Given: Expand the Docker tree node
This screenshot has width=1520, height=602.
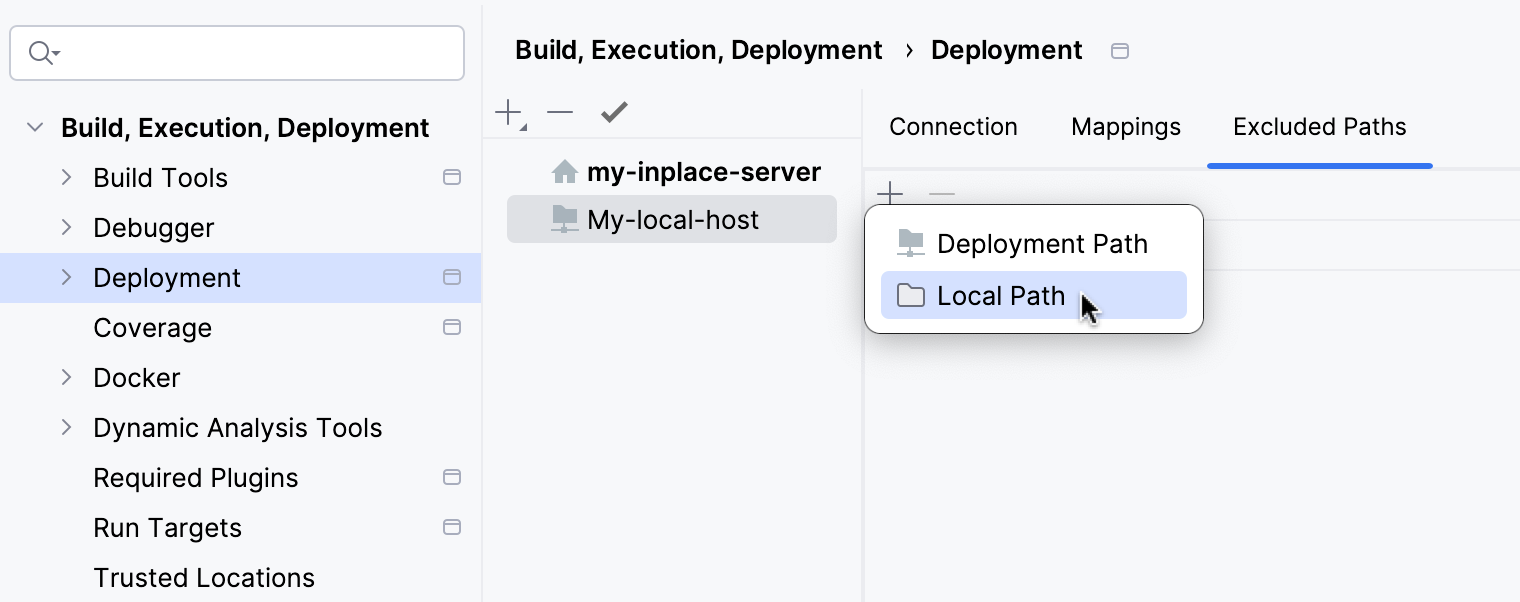Looking at the screenshot, I should 67,377.
